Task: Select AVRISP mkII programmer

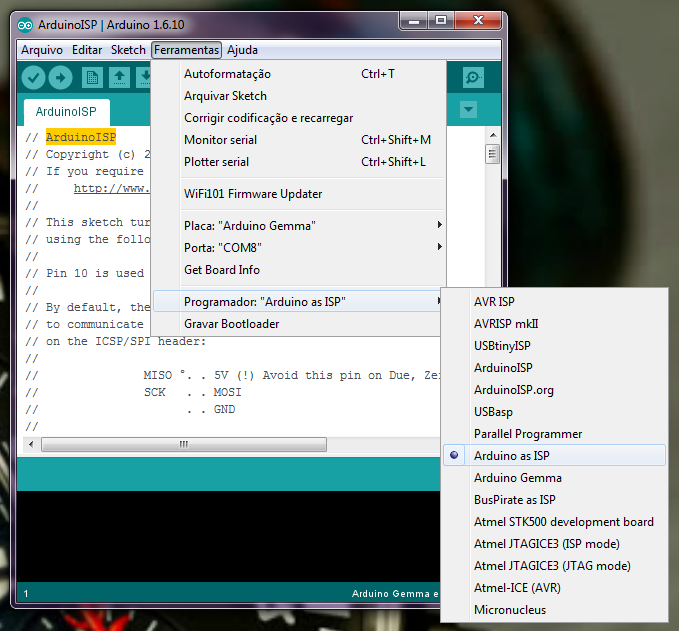Action: pos(554,324)
